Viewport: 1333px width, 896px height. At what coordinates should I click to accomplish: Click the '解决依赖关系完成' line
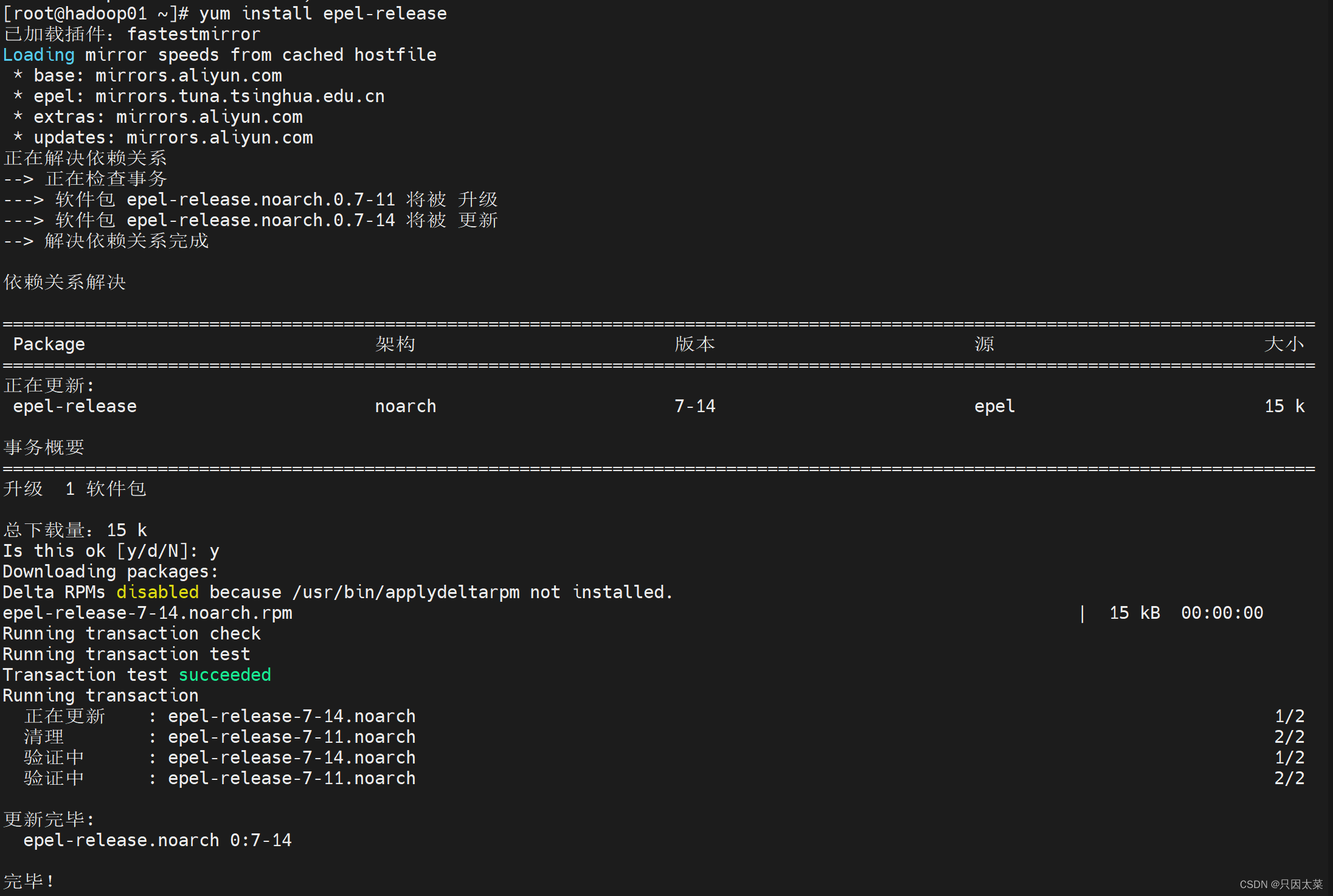pos(106,241)
